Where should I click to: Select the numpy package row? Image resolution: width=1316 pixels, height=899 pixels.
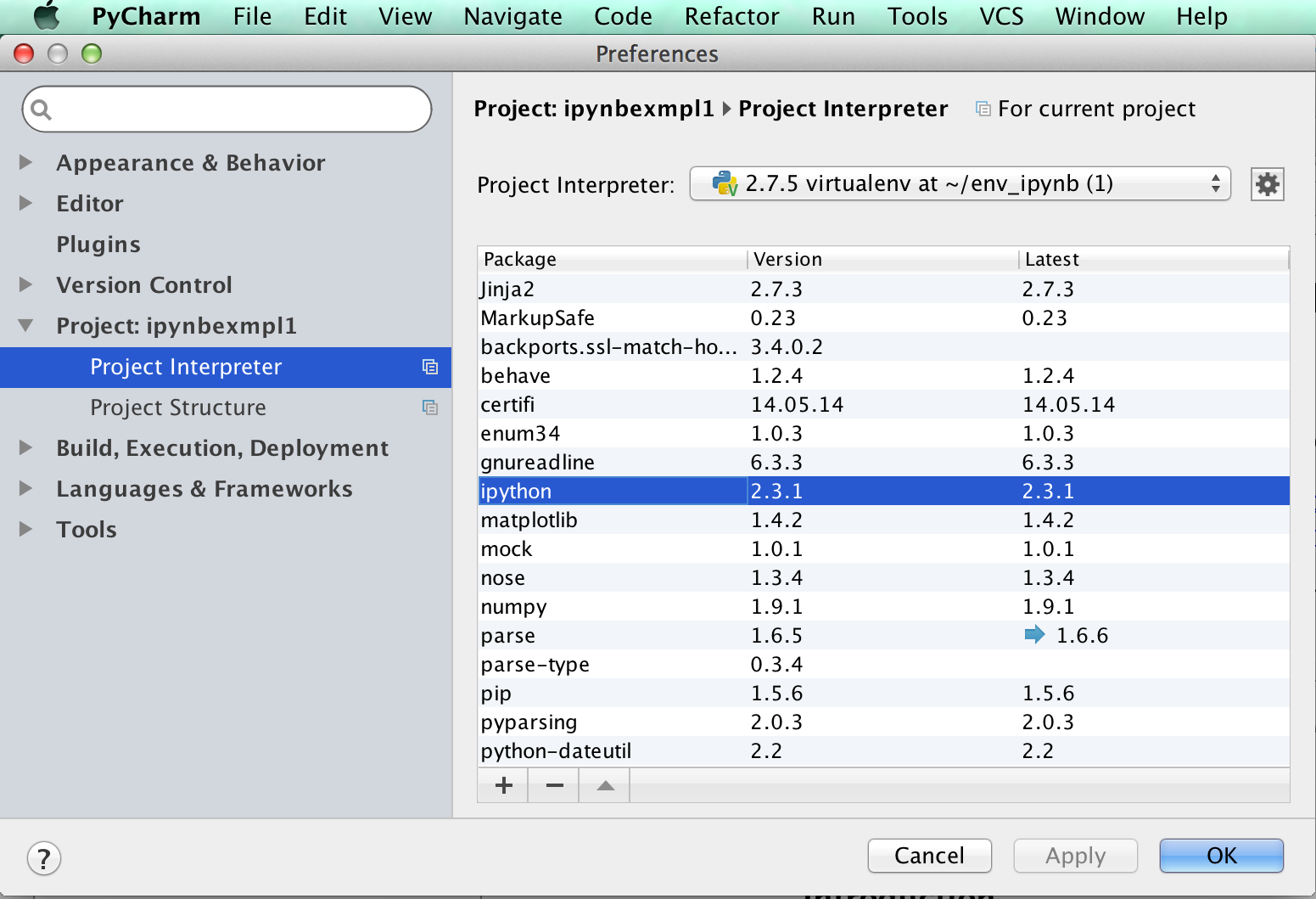[x=883, y=606]
